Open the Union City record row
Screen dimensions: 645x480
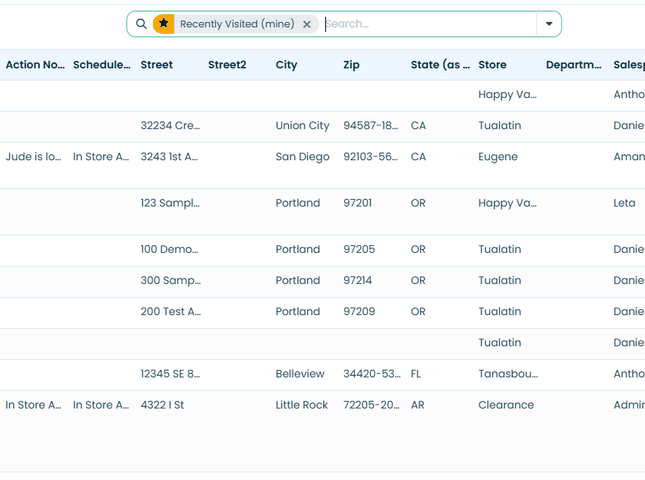[x=322, y=127]
